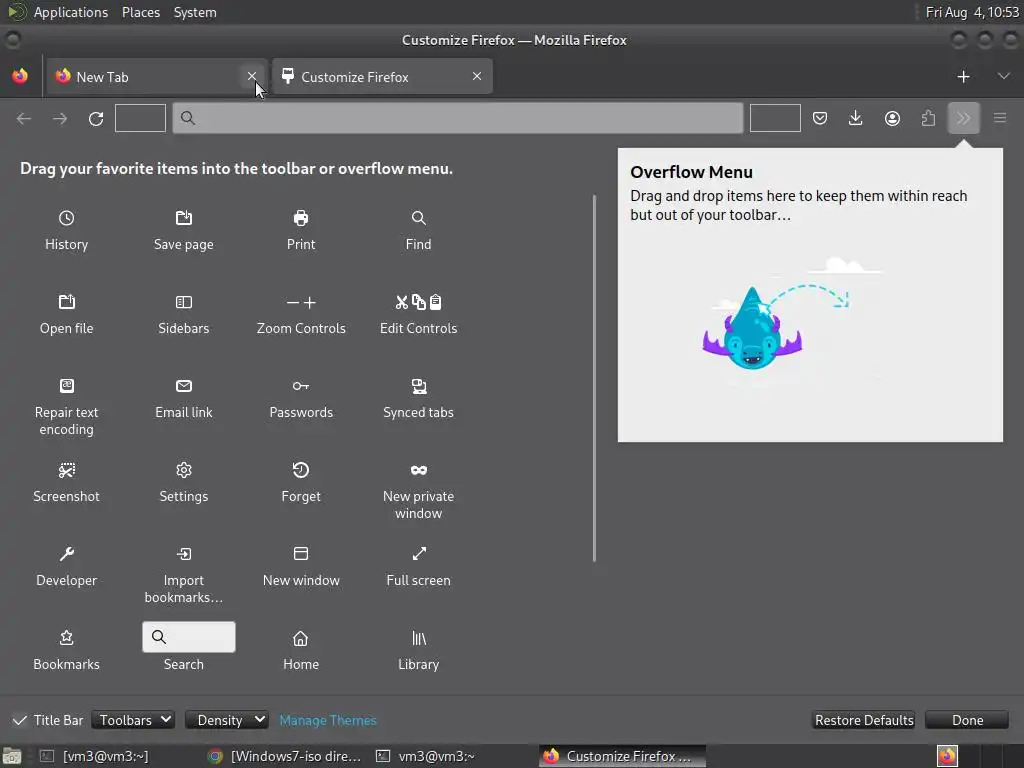Click the Restore Defaults button
The width and height of the screenshot is (1024, 768).
pos(864,720)
